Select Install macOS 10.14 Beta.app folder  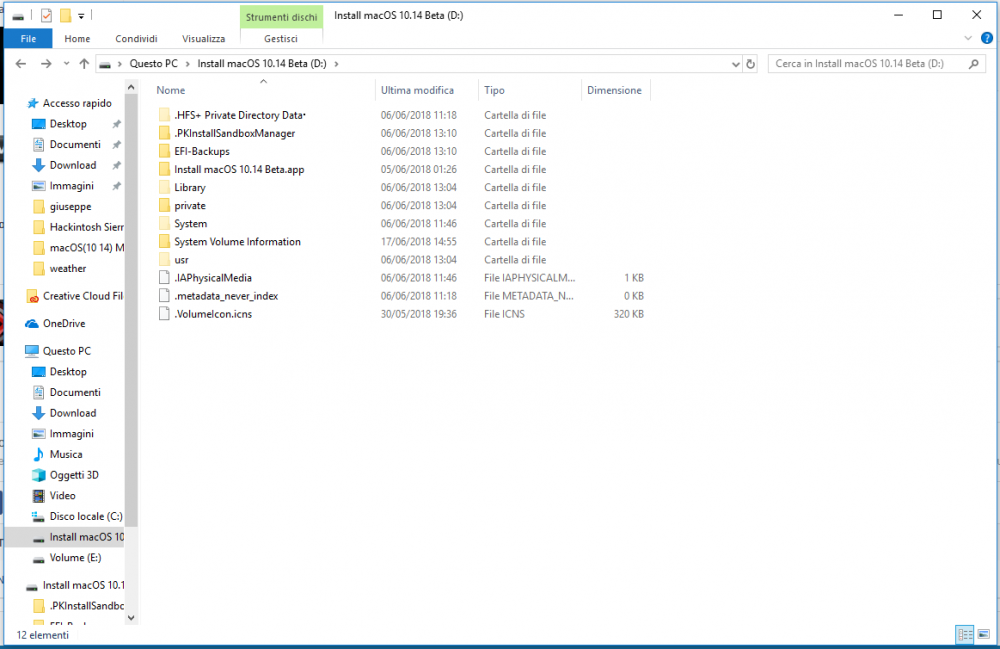pyautogui.click(x=239, y=170)
